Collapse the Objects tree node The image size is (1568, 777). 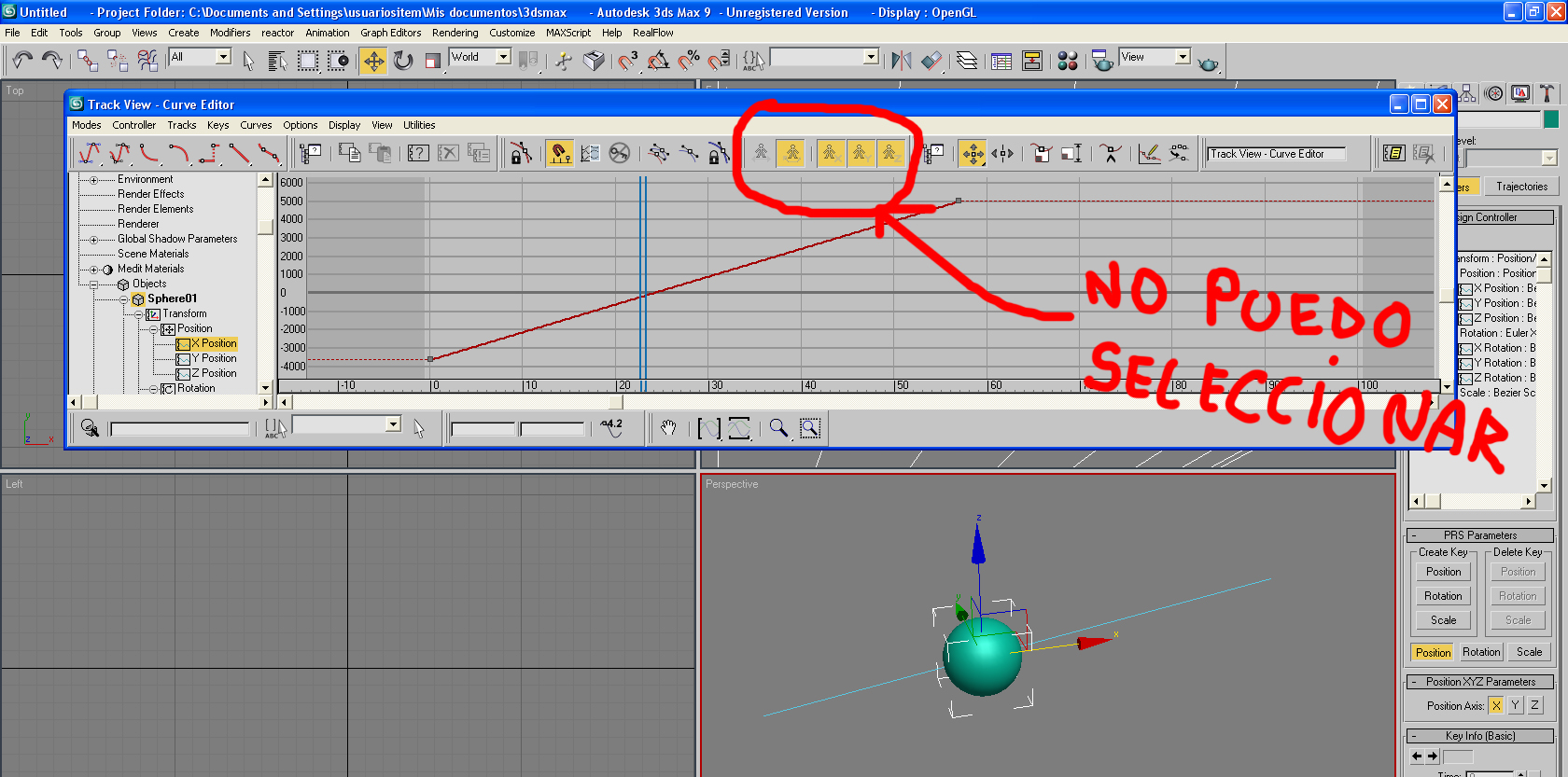(93, 284)
